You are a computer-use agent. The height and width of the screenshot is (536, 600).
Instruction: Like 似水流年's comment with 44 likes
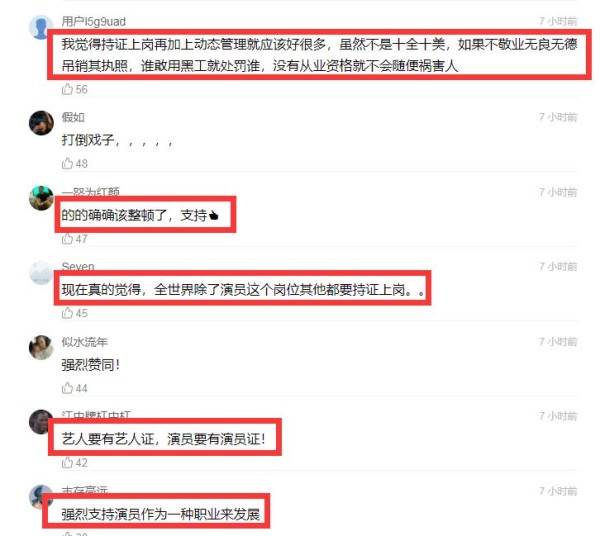click(67, 388)
